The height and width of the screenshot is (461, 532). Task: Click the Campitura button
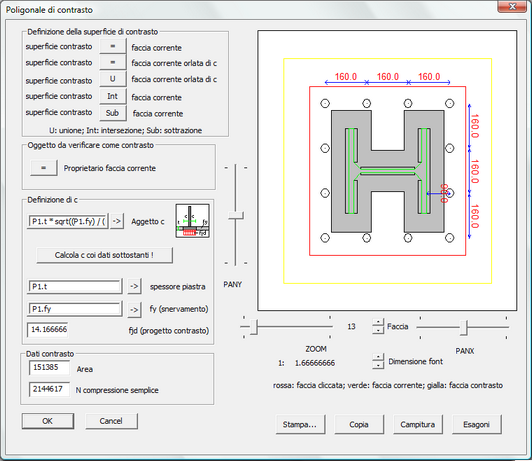(x=418, y=424)
